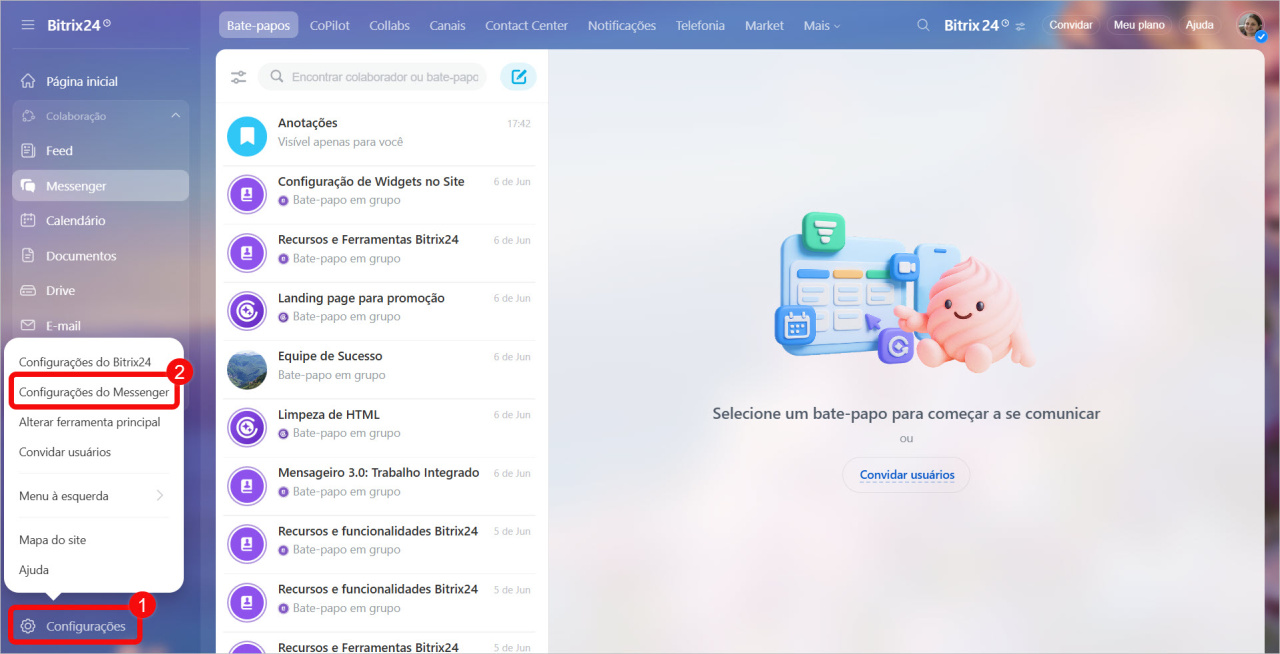Switch to the Bate-papos tab
Screen dimensions: 1280x654
pos(259,25)
